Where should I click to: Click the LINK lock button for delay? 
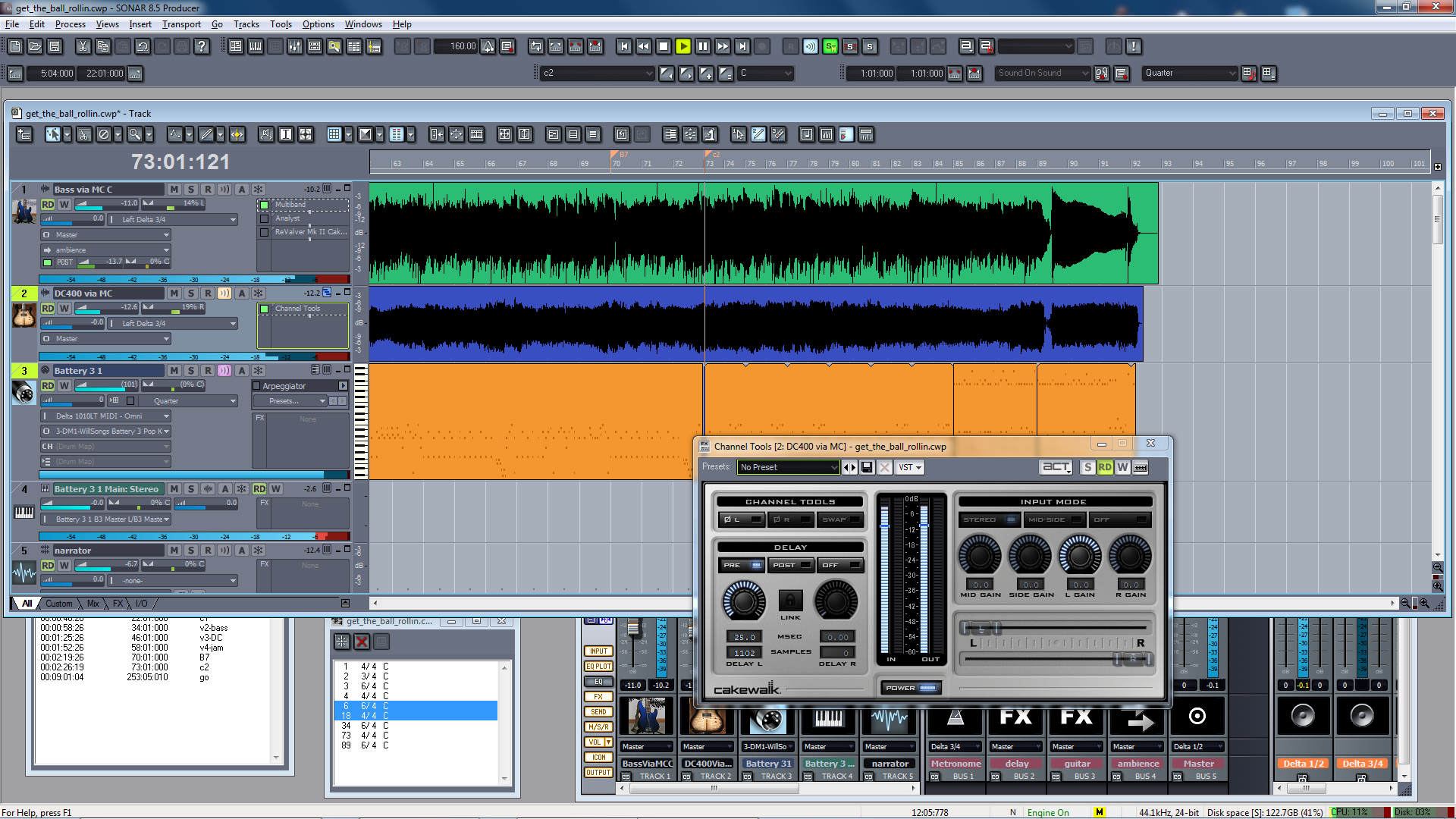pos(790,601)
